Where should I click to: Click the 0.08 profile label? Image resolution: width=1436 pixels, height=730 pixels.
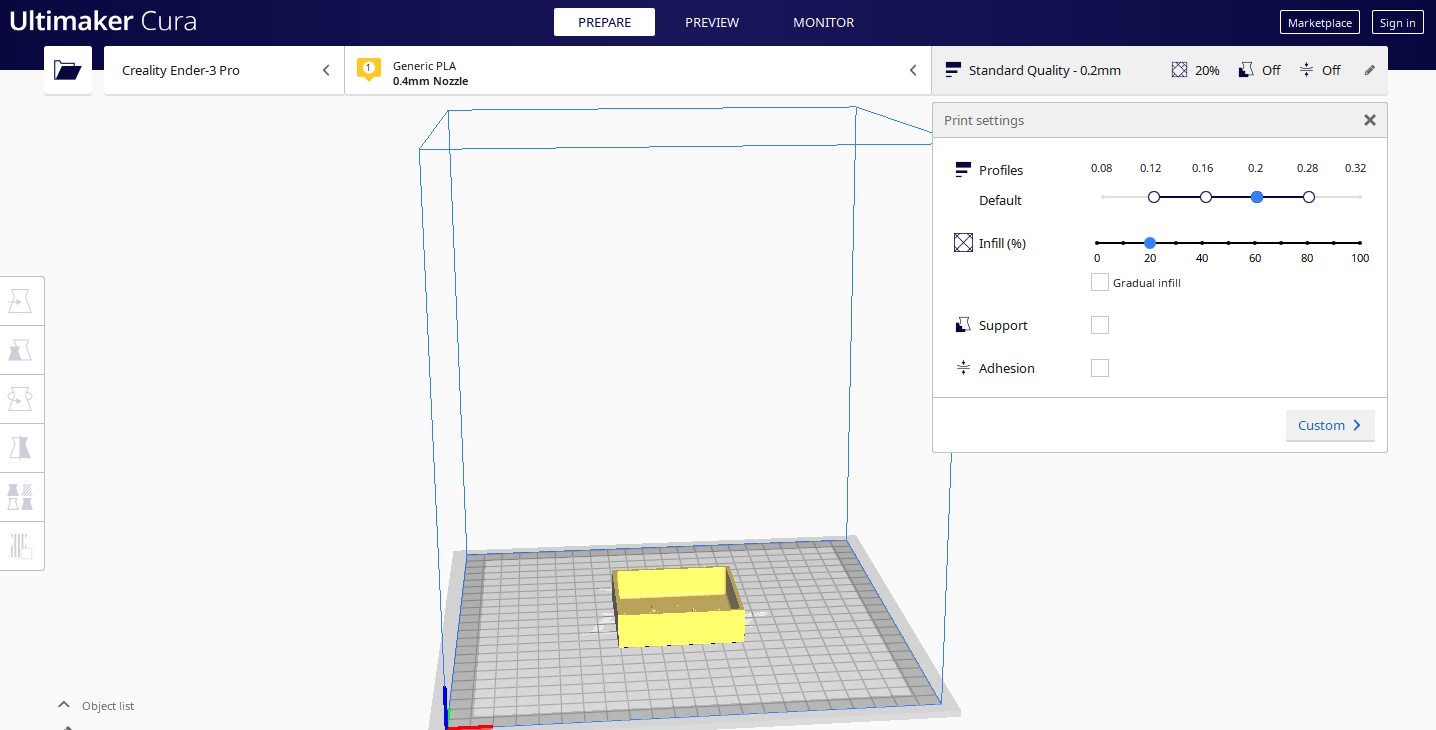click(x=1101, y=168)
